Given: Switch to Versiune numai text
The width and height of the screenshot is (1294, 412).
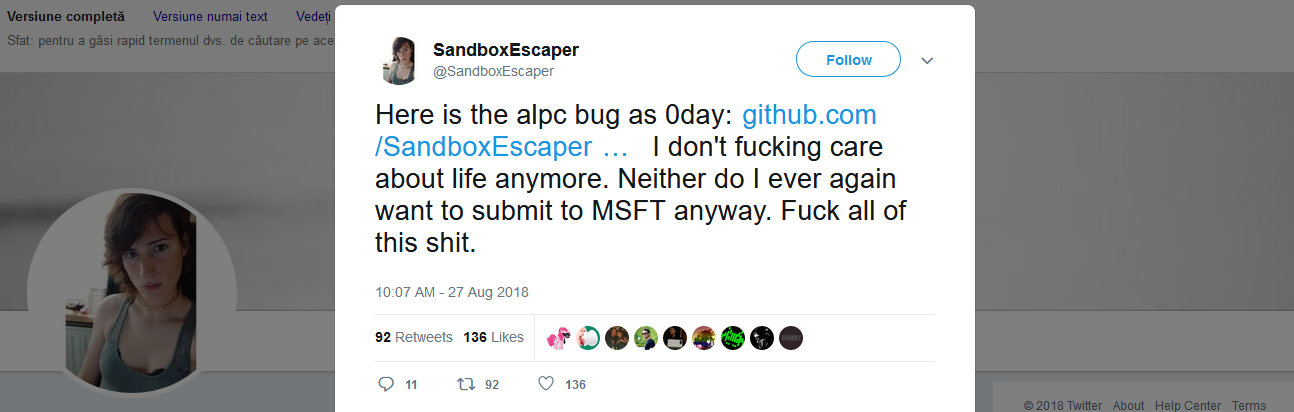Looking at the screenshot, I should point(210,17).
